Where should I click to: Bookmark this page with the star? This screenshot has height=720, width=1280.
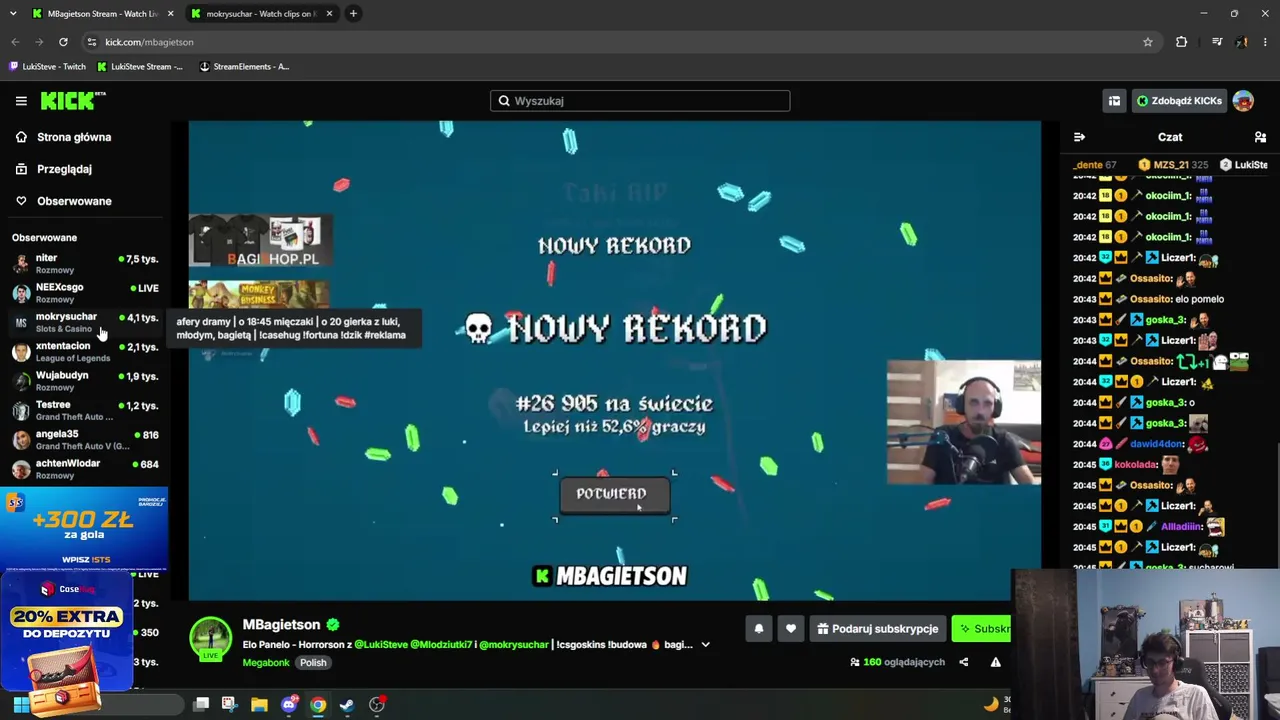pos(1148,42)
